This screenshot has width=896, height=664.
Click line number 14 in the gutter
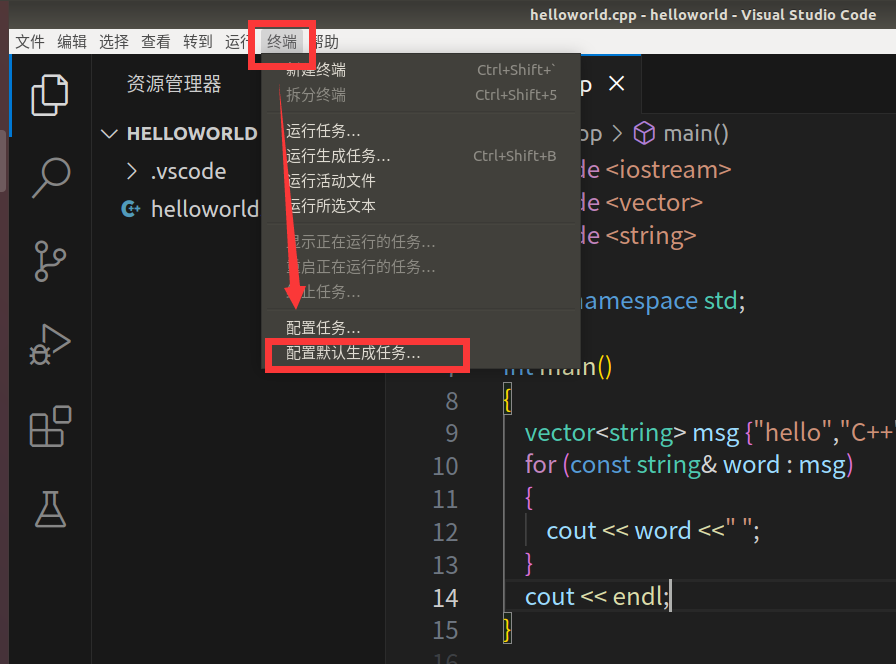(x=445, y=598)
